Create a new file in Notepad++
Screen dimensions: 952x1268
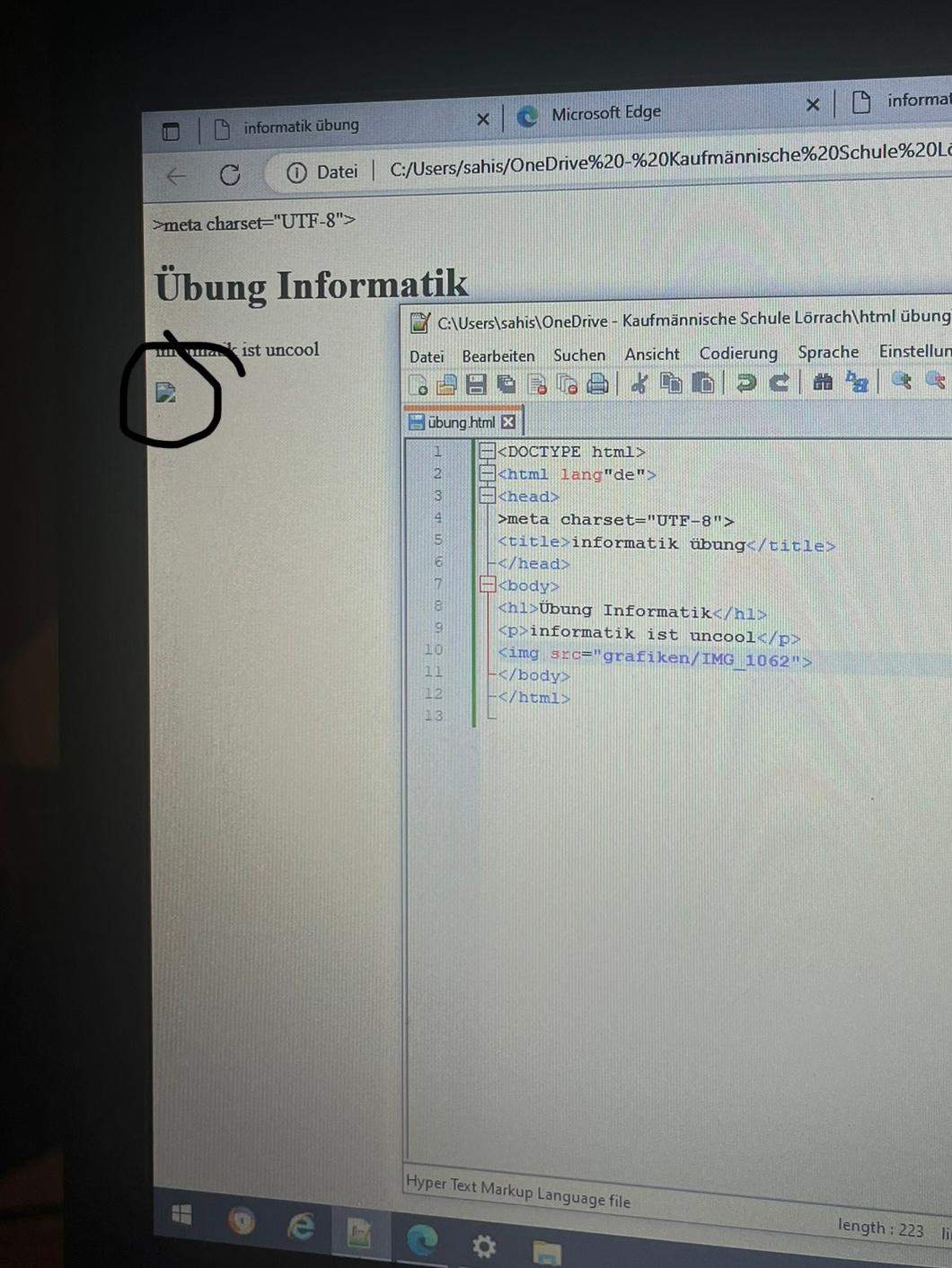point(419,384)
